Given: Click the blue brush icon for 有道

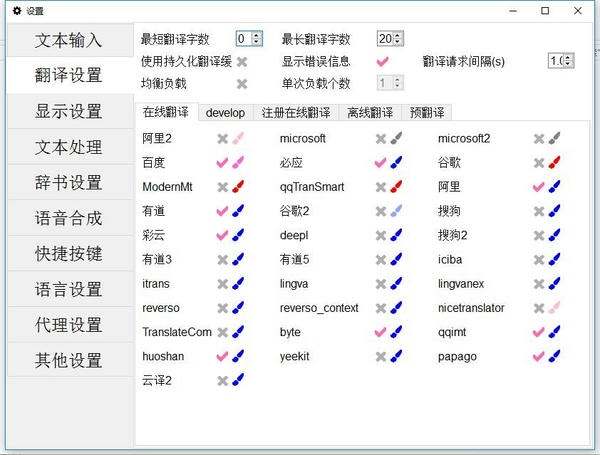Looking at the screenshot, I should (x=238, y=211).
